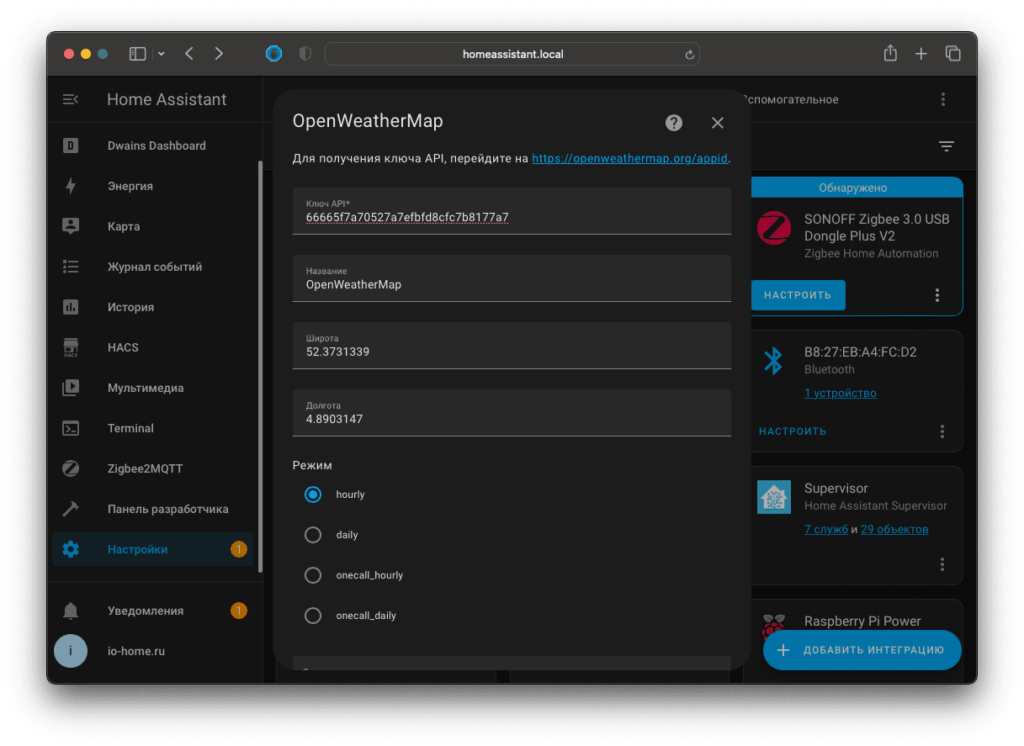The height and width of the screenshot is (746, 1024).
Task: Open help for OpenWeatherMap dialog
Action: tap(674, 123)
